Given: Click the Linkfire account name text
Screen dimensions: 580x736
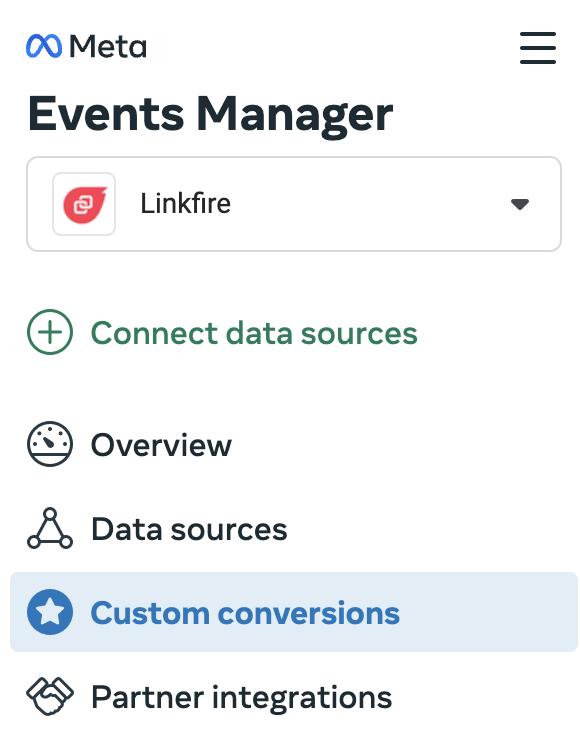Looking at the screenshot, I should pos(186,204).
